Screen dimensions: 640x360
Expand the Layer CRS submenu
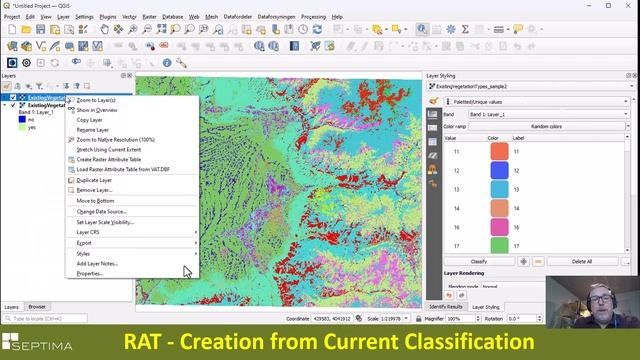click(132, 232)
